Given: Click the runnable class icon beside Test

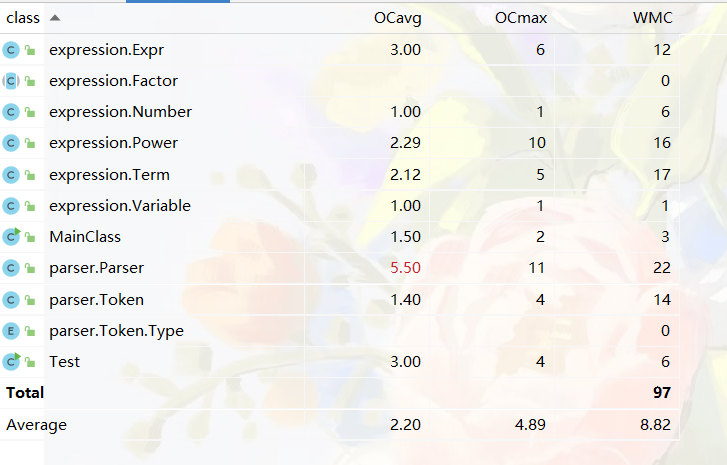Looking at the screenshot, I should 11,361.
